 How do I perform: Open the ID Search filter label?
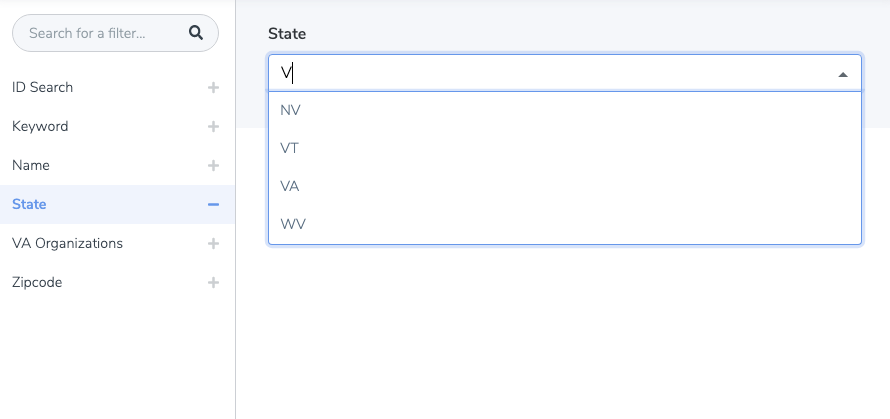pos(42,88)
